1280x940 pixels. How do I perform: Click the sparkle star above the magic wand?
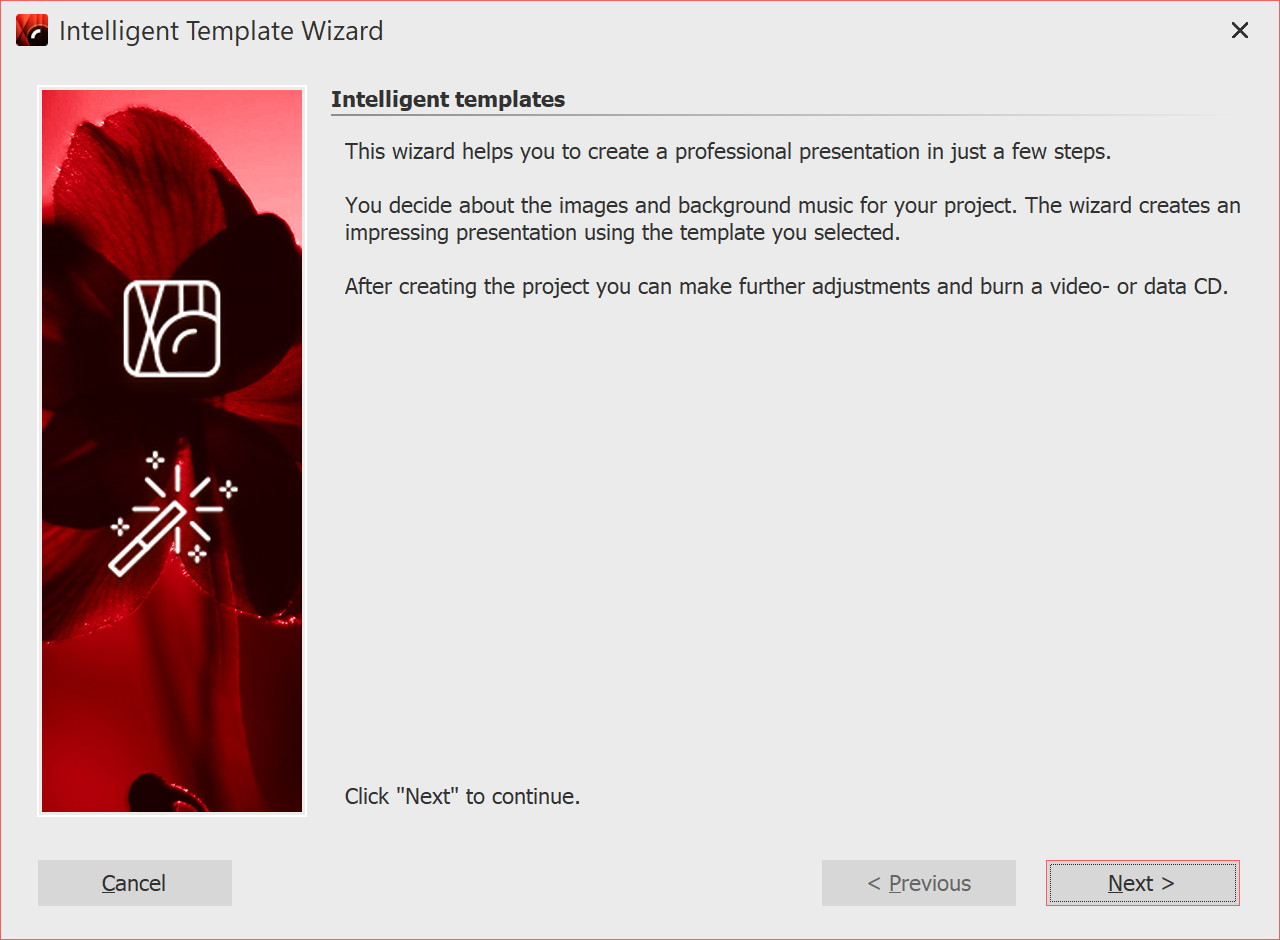155,460
